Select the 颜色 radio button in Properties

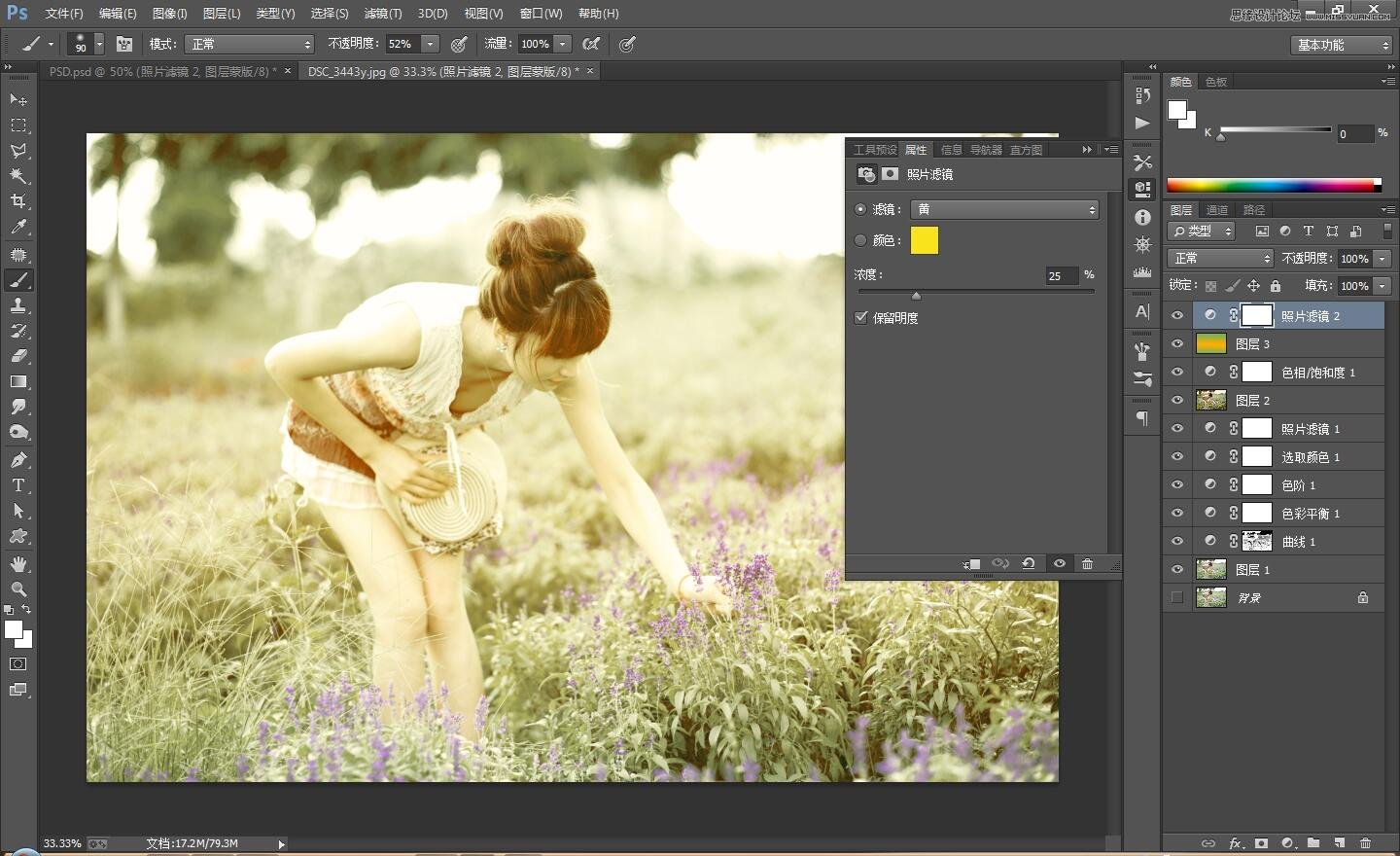pyautogui.click(x=860, y=240)
